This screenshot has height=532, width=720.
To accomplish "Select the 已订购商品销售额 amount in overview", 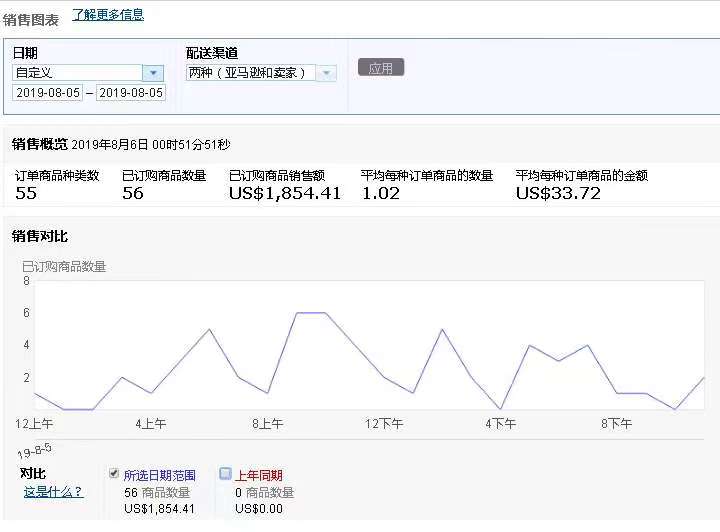I will (285, 193).
